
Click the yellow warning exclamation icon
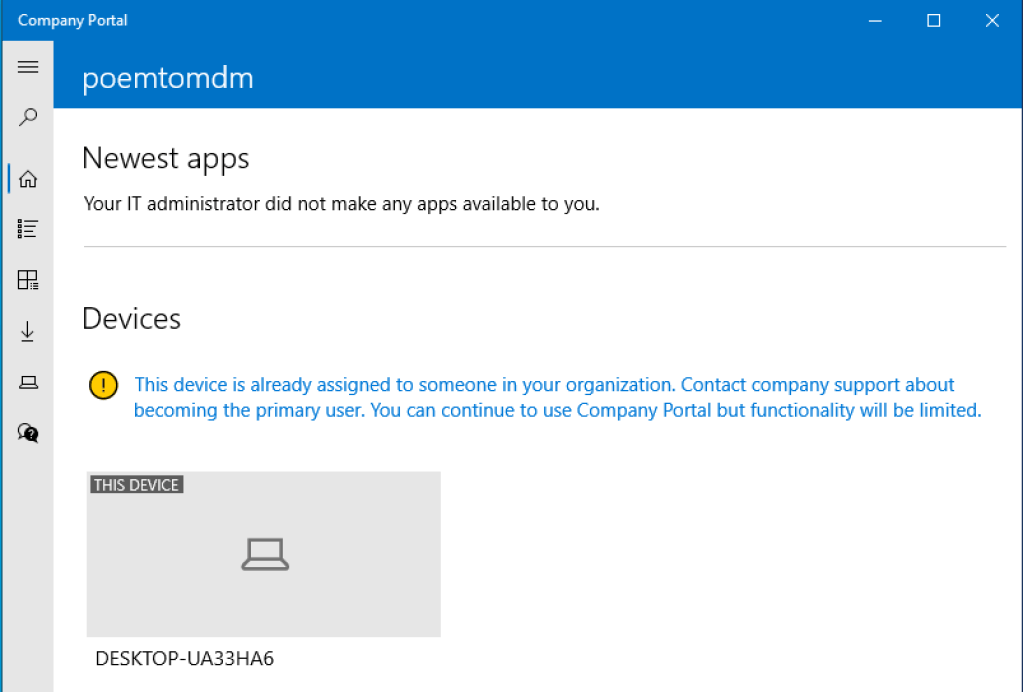tap(103, 386)
